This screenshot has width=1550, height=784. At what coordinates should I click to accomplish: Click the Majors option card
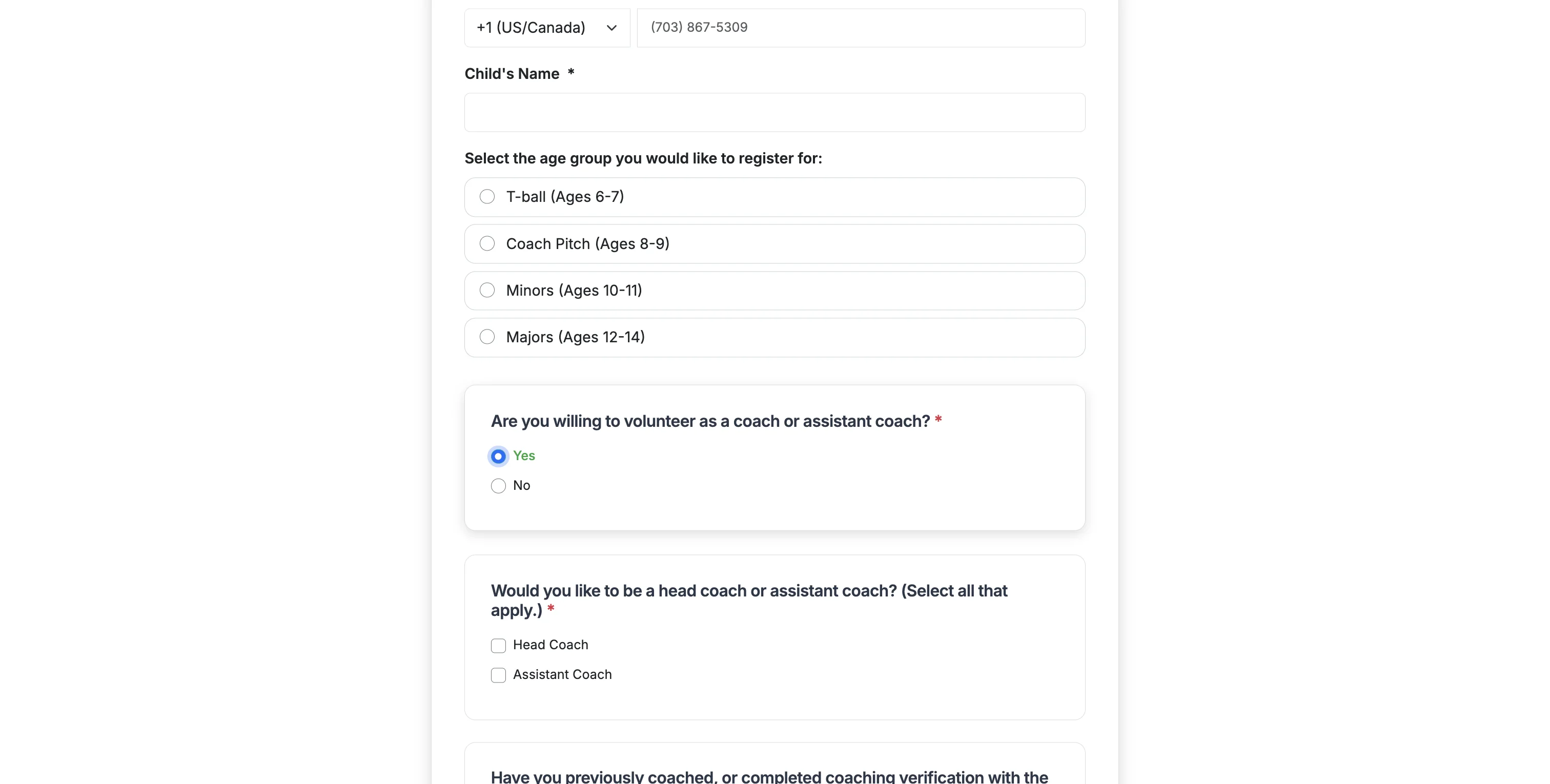(774, 337)
